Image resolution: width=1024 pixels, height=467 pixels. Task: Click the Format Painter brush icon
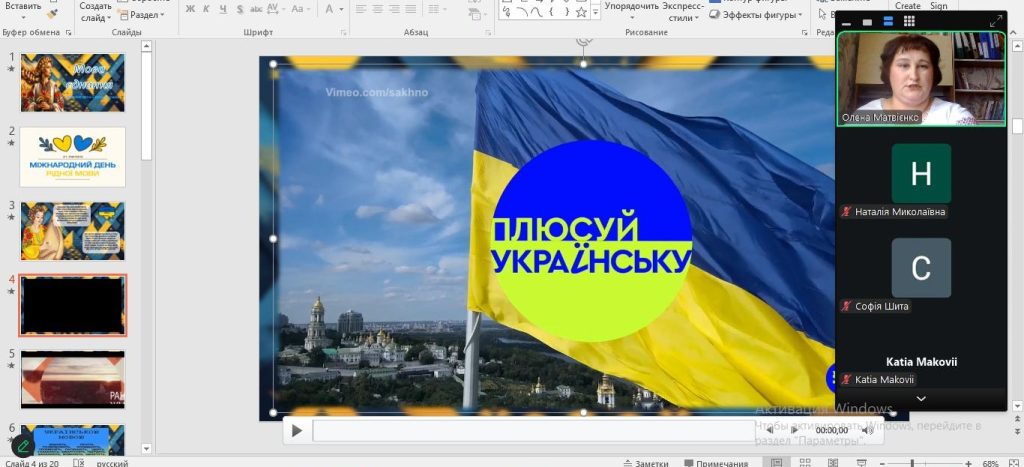[52, 13]
